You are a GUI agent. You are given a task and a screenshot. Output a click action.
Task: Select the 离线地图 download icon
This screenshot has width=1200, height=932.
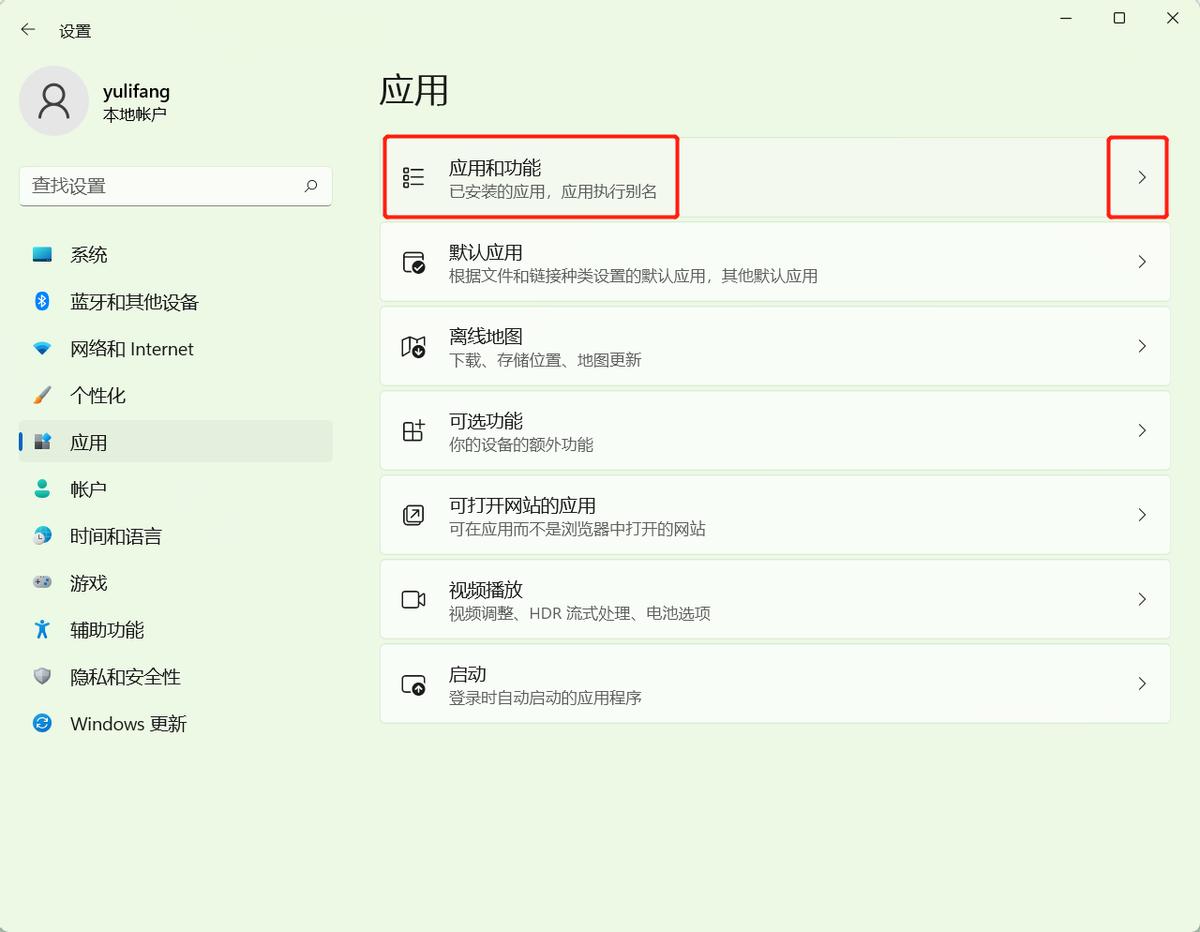tap(413, 346)
